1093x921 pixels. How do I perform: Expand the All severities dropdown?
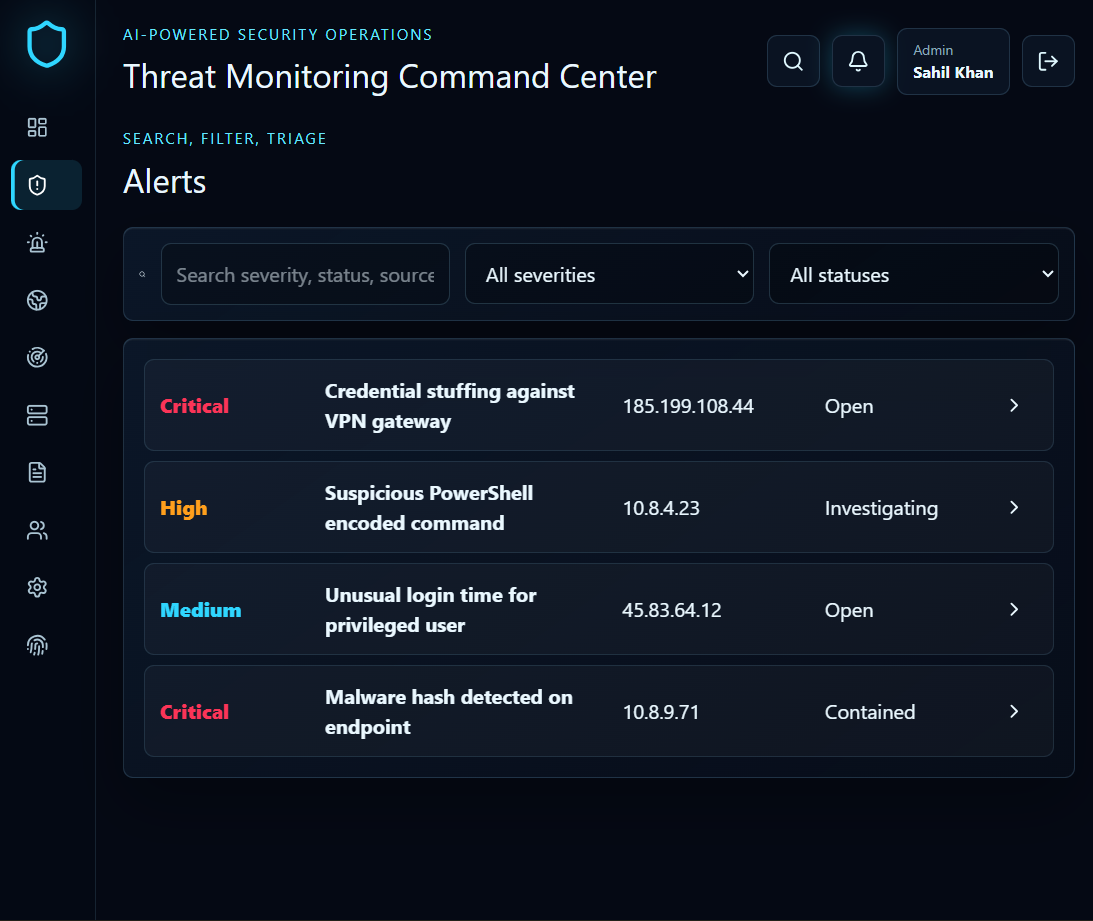[x=609, y=274]
